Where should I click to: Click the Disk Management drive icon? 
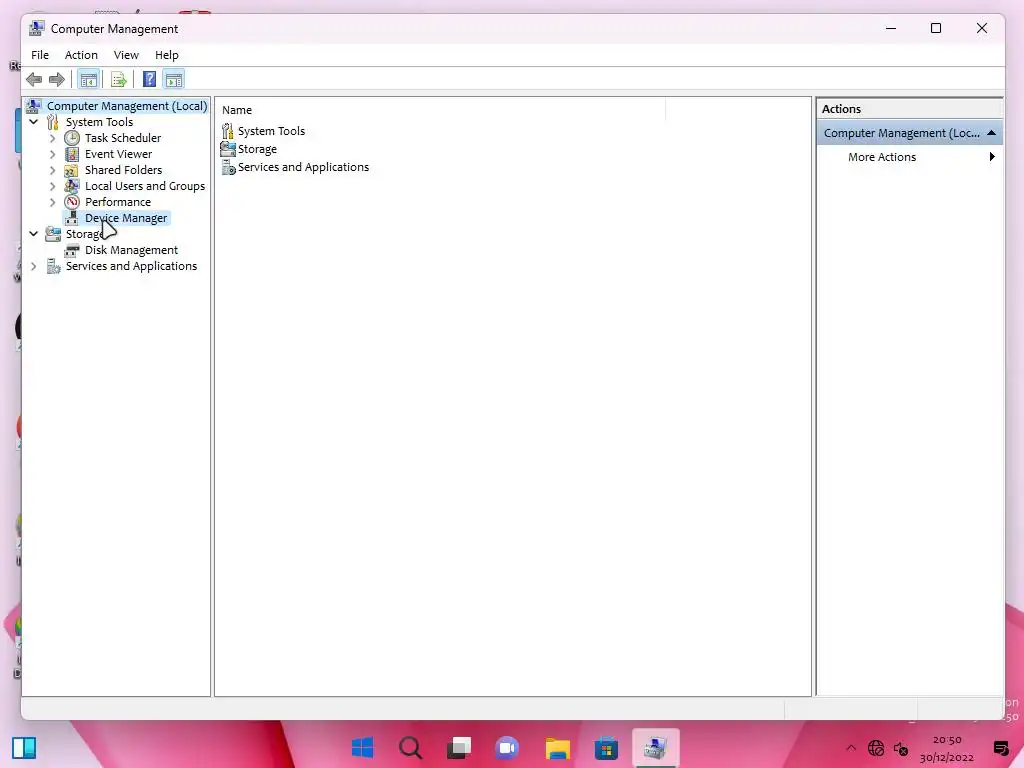pyautogui.click(x=72, y=250)
